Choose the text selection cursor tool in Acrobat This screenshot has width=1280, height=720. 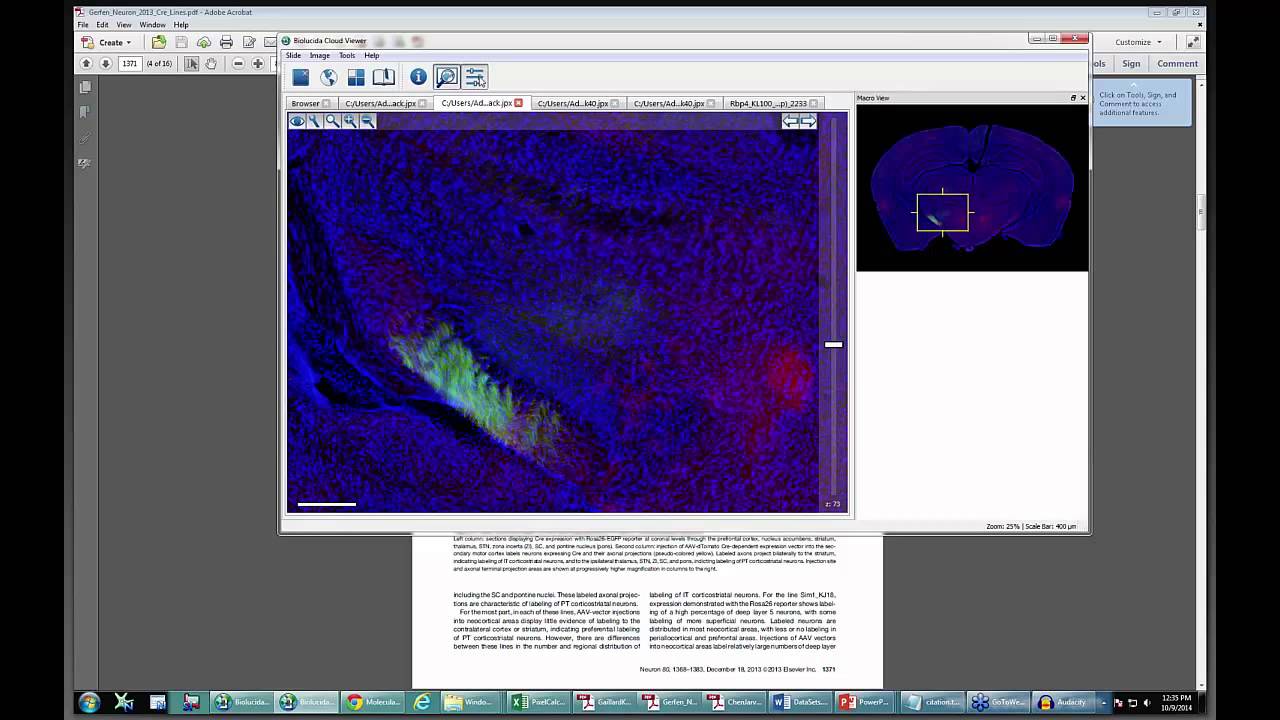pos(192,63)
